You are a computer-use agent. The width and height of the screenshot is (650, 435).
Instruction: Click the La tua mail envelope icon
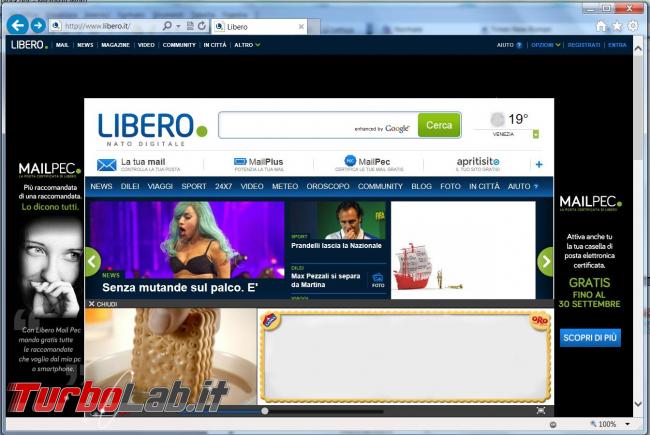(x=106, y=165)
